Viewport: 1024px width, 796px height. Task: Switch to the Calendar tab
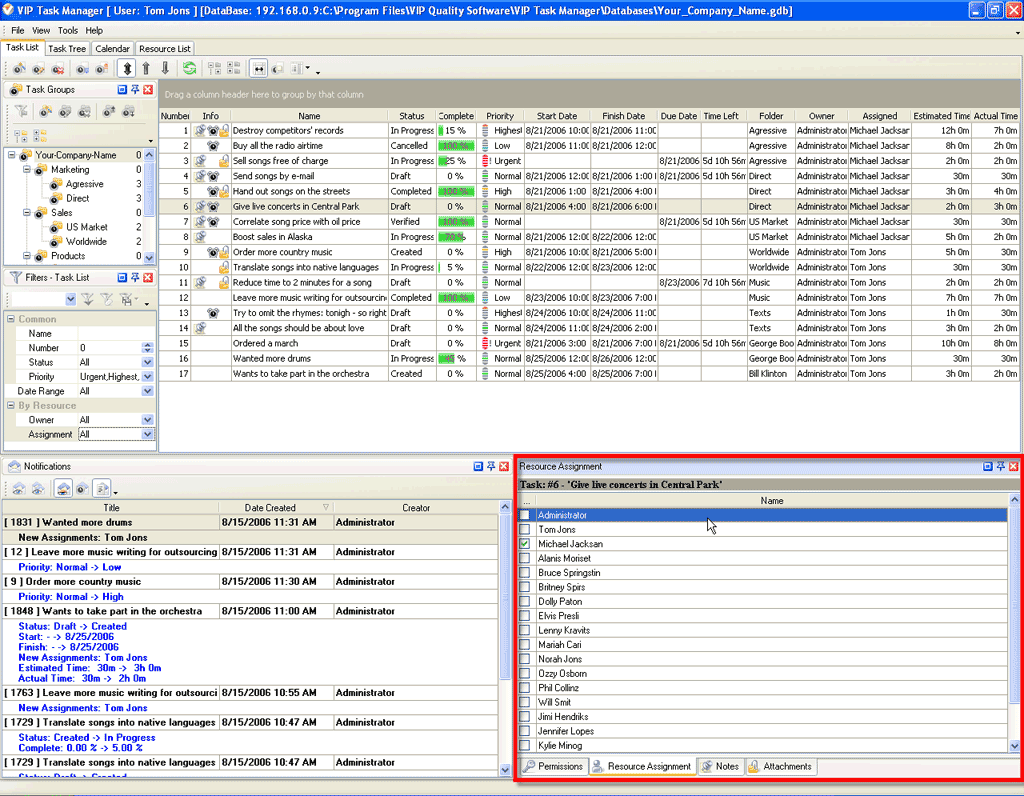click(x=112, y=48)
